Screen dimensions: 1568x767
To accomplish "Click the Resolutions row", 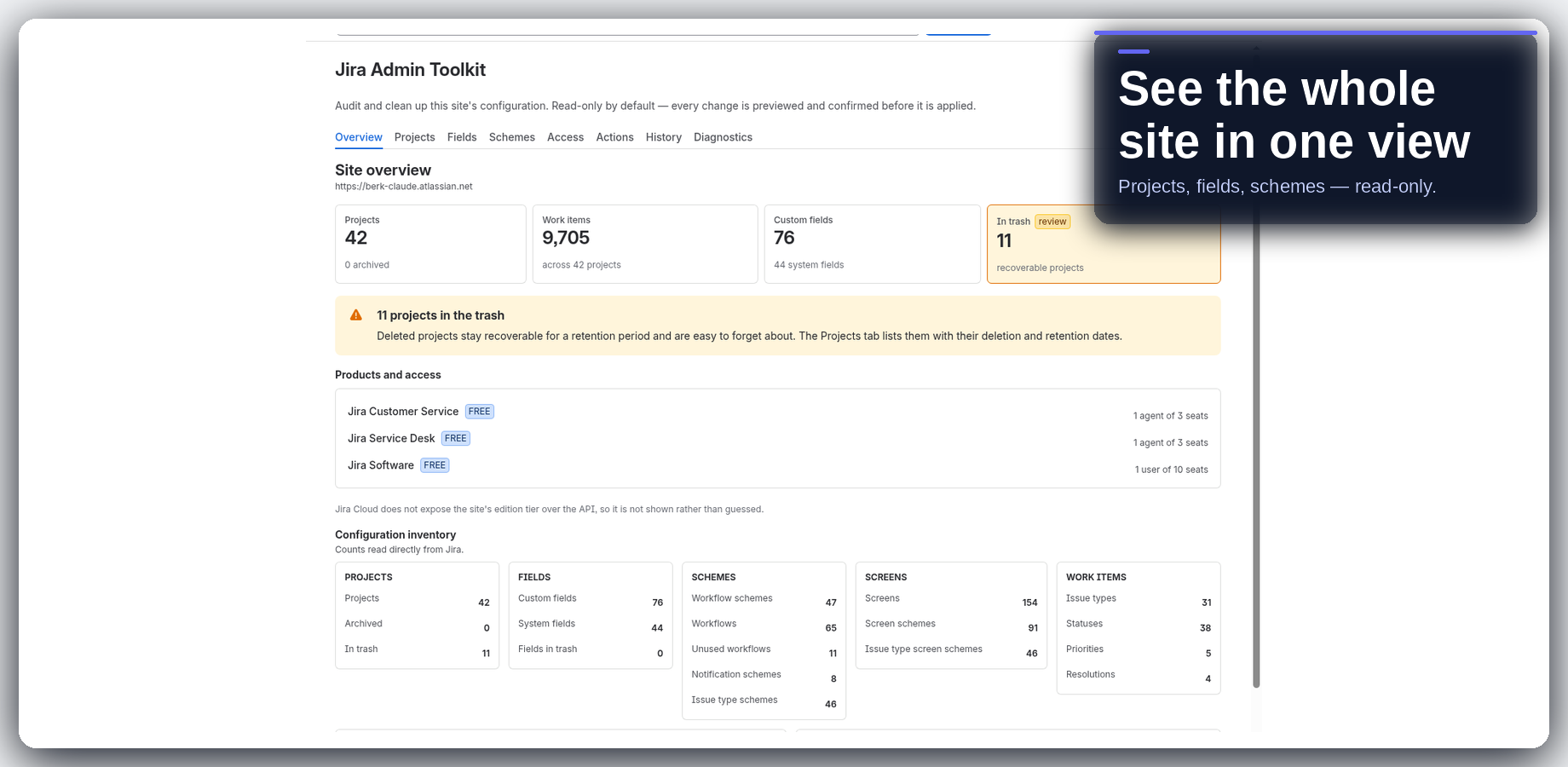I will point(1139,677).
